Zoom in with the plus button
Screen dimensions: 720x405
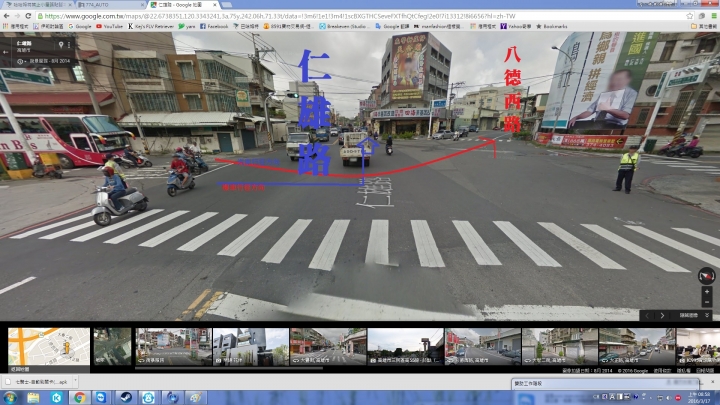[707, 292]
